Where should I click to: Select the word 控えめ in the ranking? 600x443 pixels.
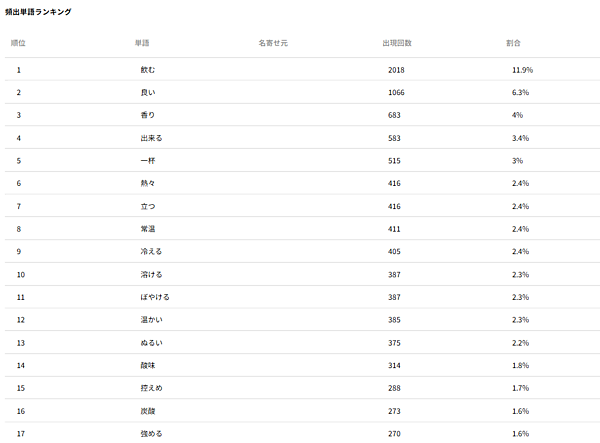(x=151, y=388)
